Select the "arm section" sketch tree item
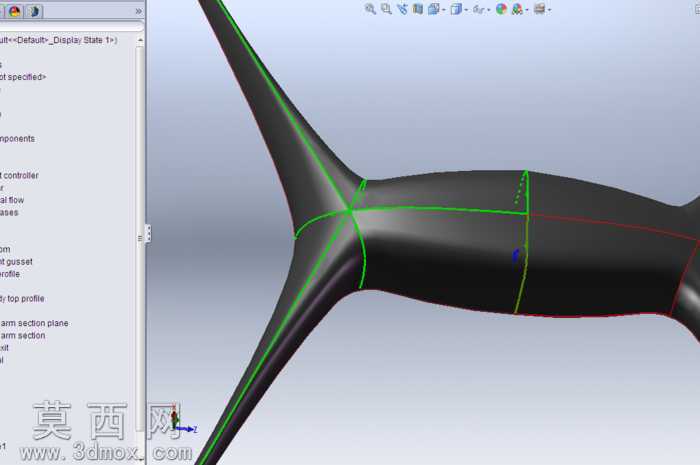 coord(23,336)
